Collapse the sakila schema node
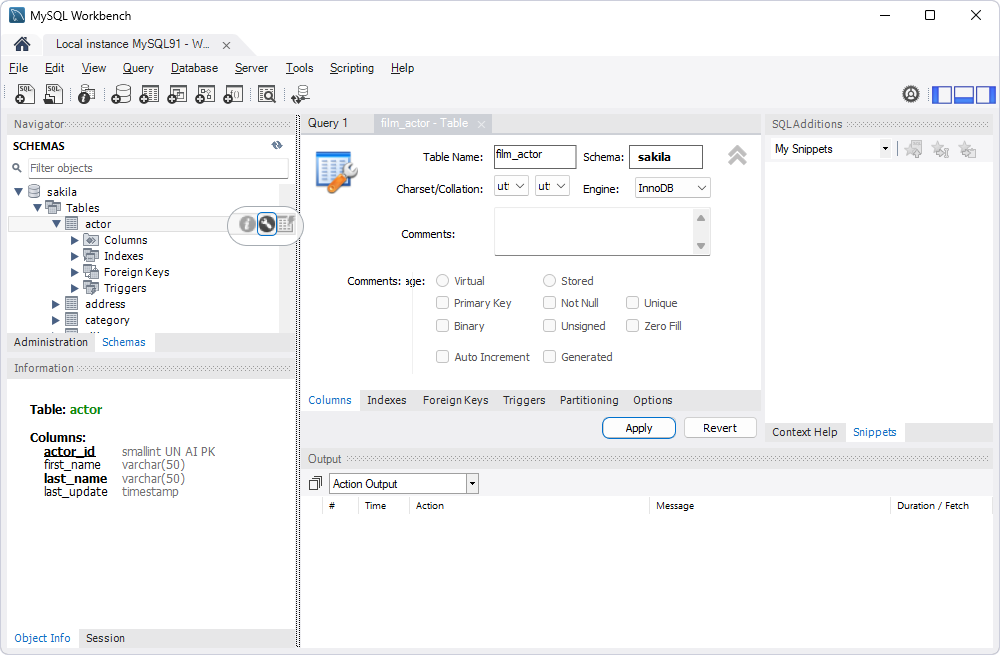This screenshot has height=655, width=1000. coord(18,191)
